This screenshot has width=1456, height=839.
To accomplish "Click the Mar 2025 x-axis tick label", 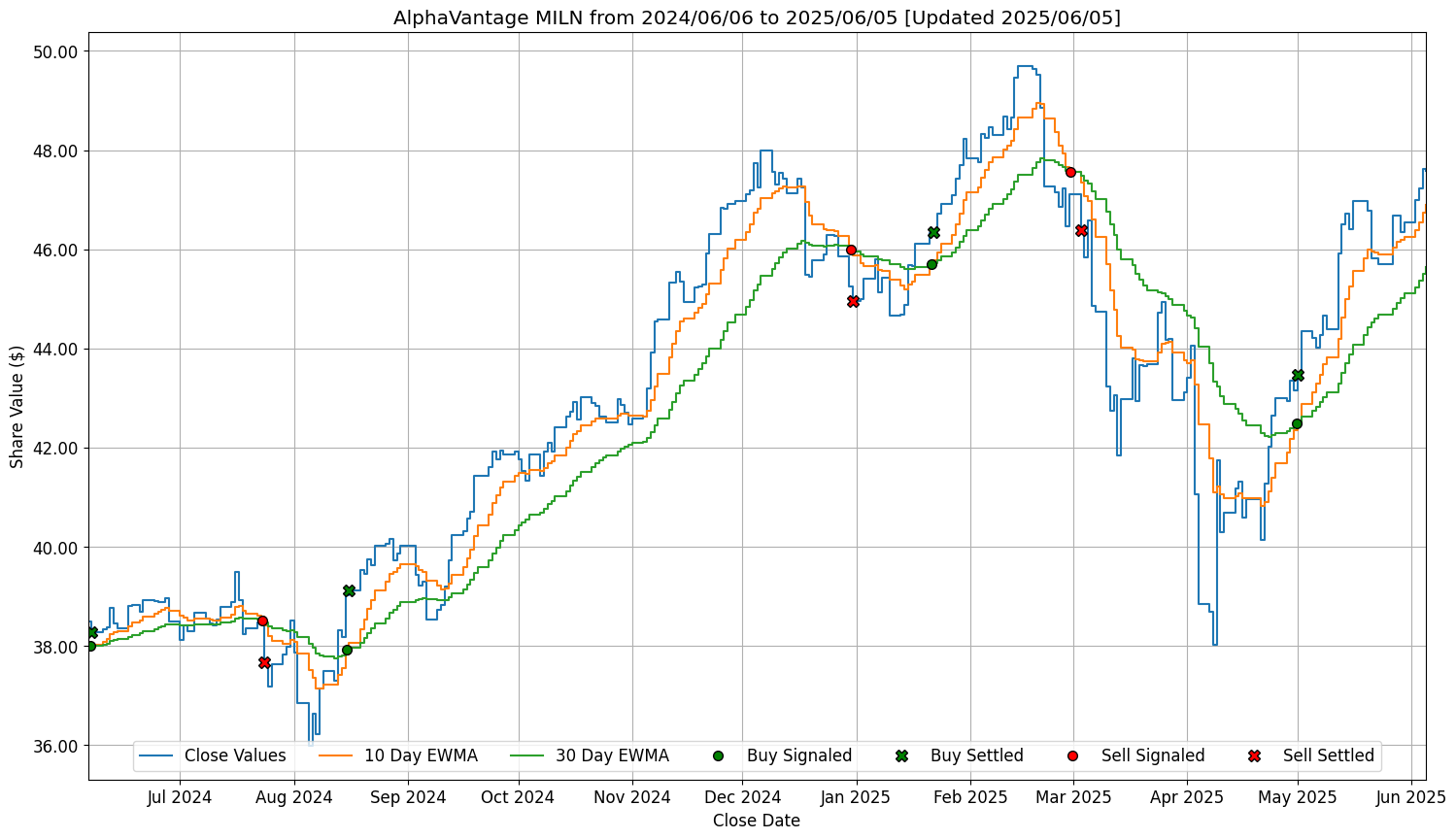I will [1073, 797].
